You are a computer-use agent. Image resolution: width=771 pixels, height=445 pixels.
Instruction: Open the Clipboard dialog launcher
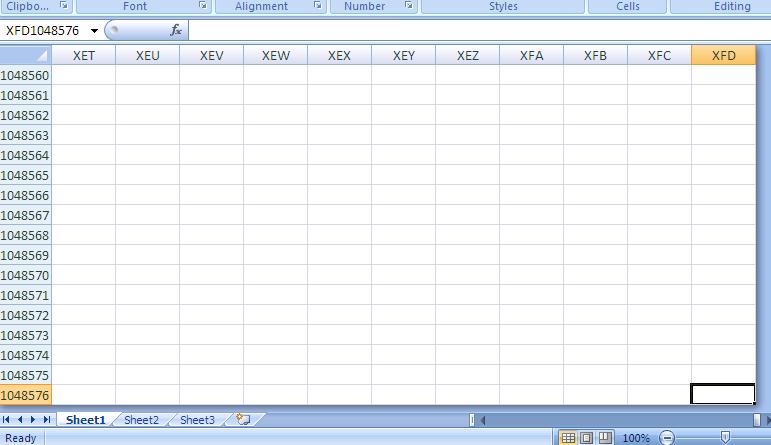click(63, 5)
